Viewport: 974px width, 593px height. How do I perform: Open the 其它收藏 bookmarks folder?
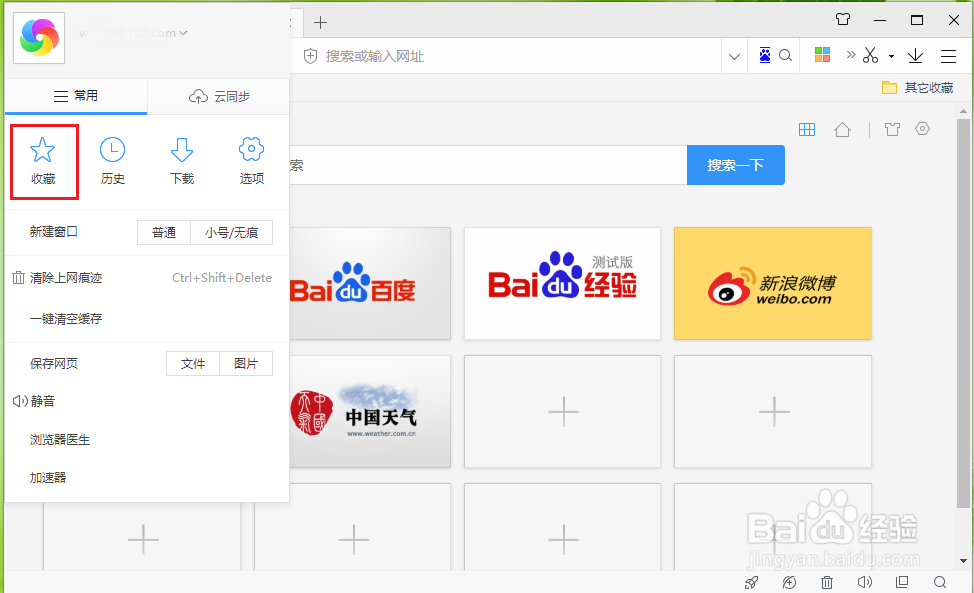click(x=917, y=88)
